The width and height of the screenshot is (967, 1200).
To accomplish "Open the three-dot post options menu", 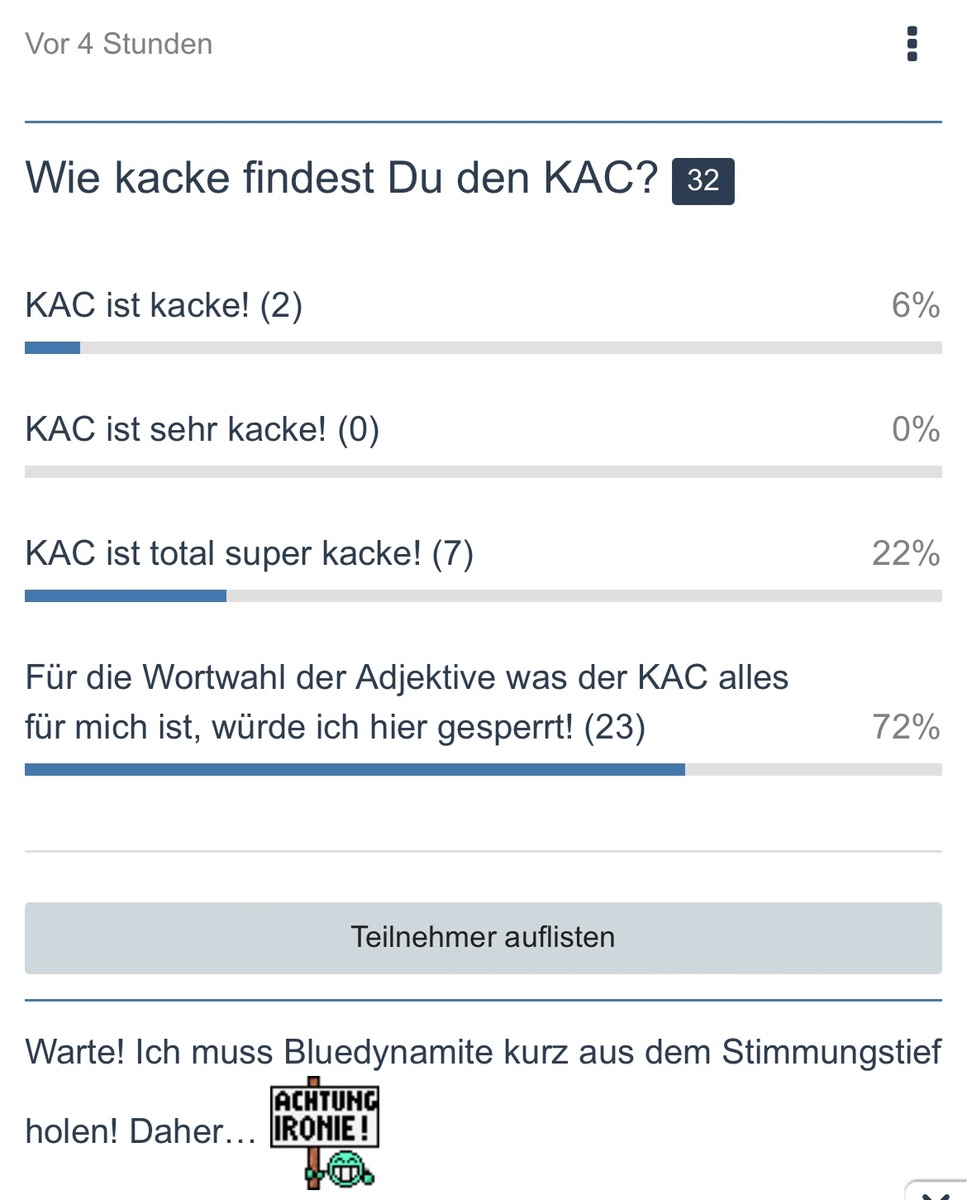I will coord(911,45).
